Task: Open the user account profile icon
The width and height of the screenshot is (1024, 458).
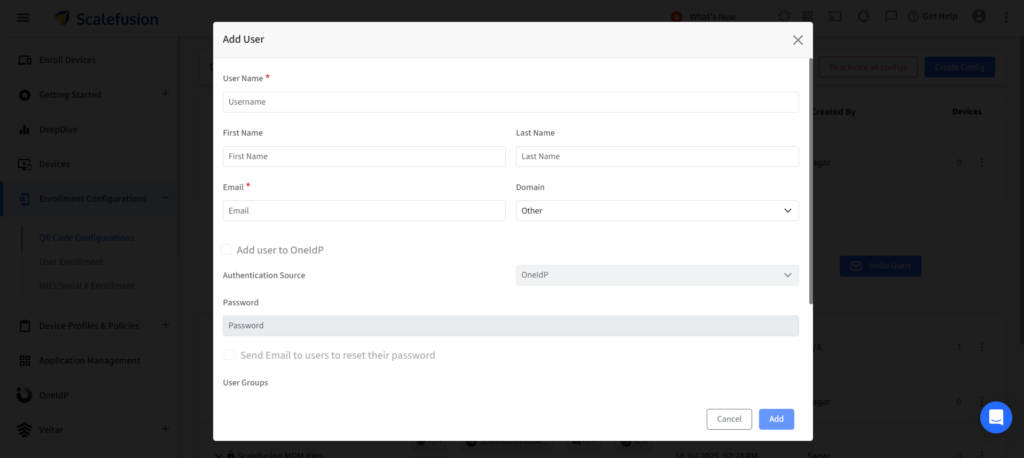Action: pos(979,16)
